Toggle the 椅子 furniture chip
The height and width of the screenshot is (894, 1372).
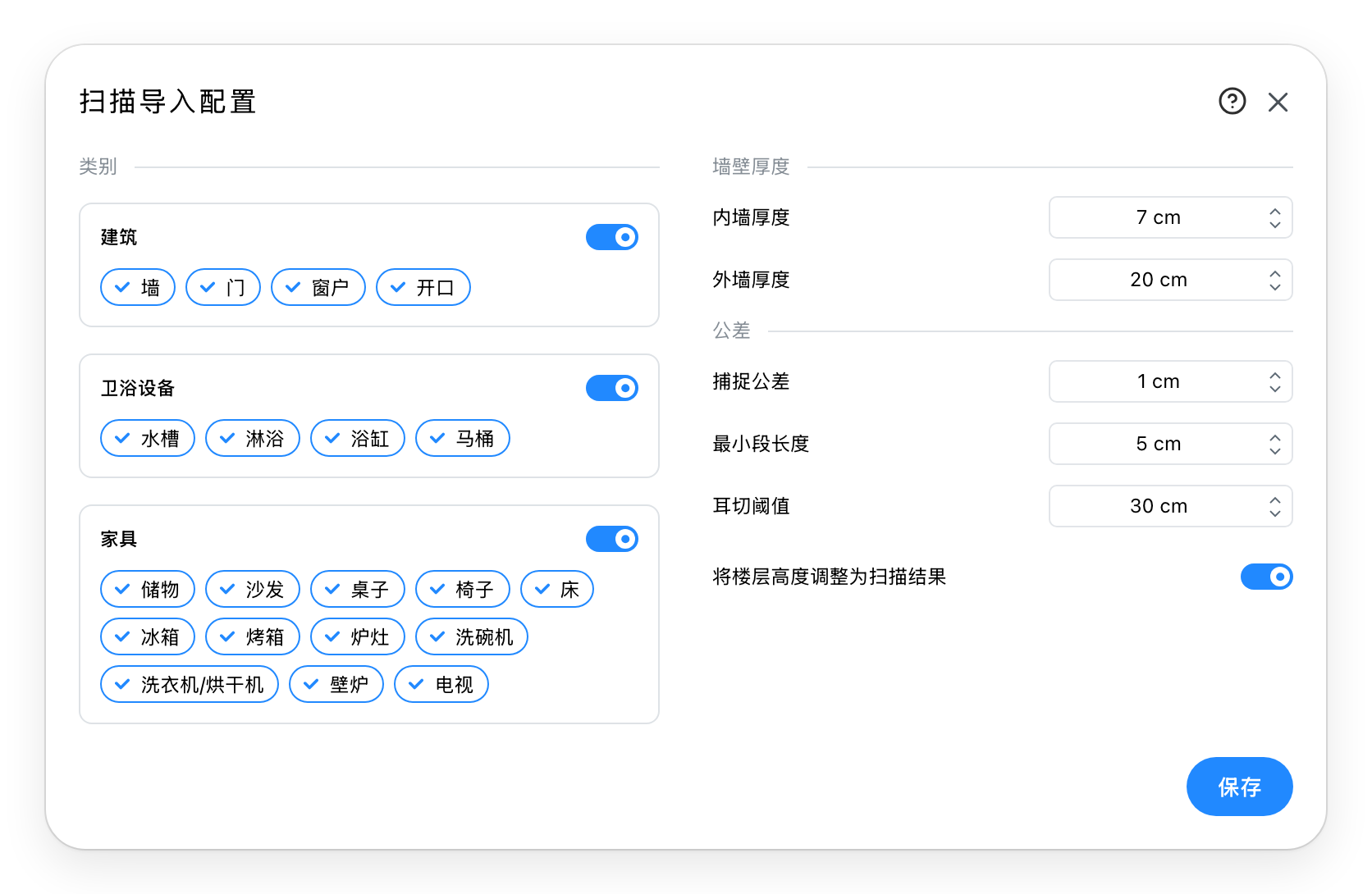pos(463,589)
